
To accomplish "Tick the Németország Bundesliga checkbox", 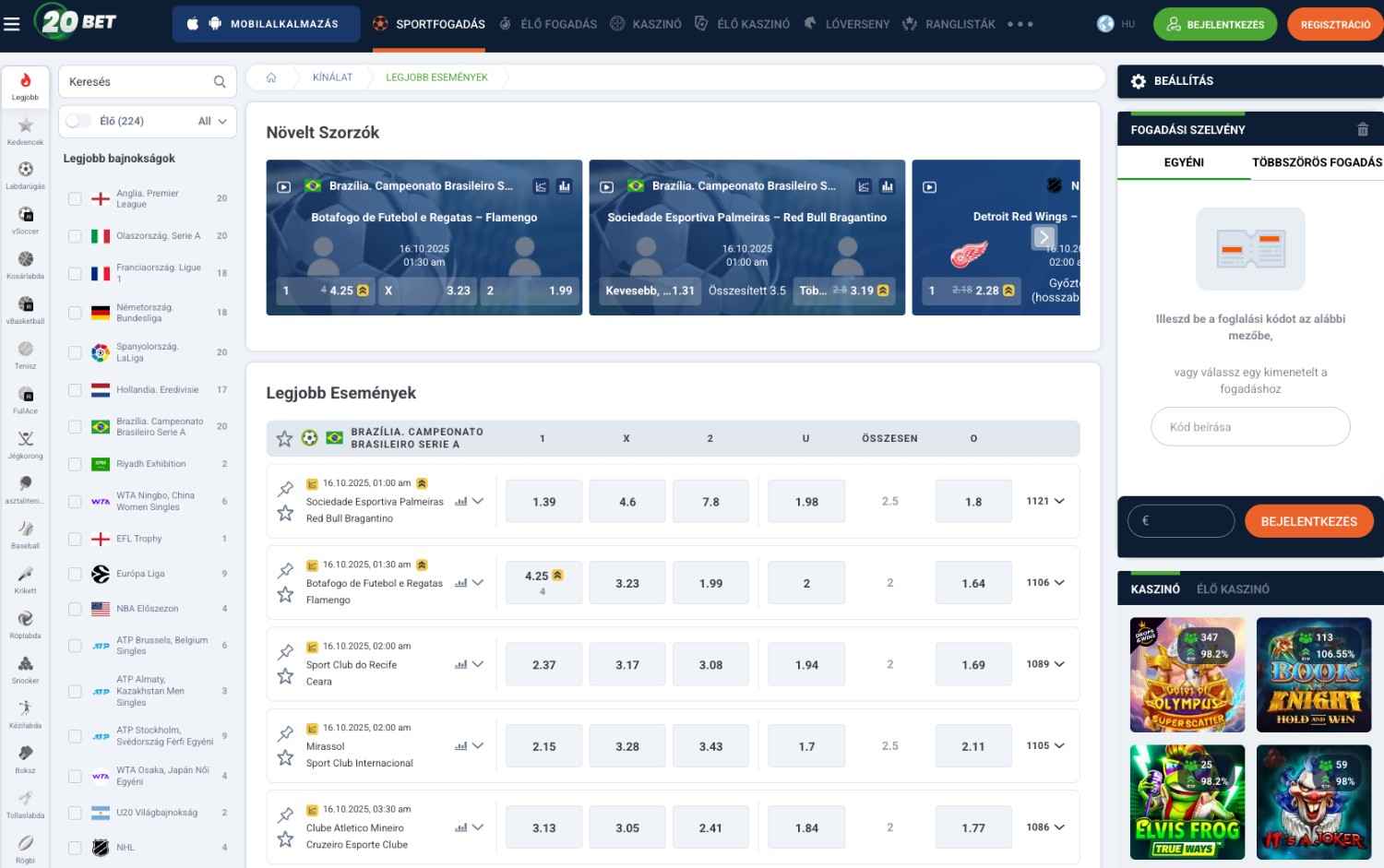I will coord(75,313).
